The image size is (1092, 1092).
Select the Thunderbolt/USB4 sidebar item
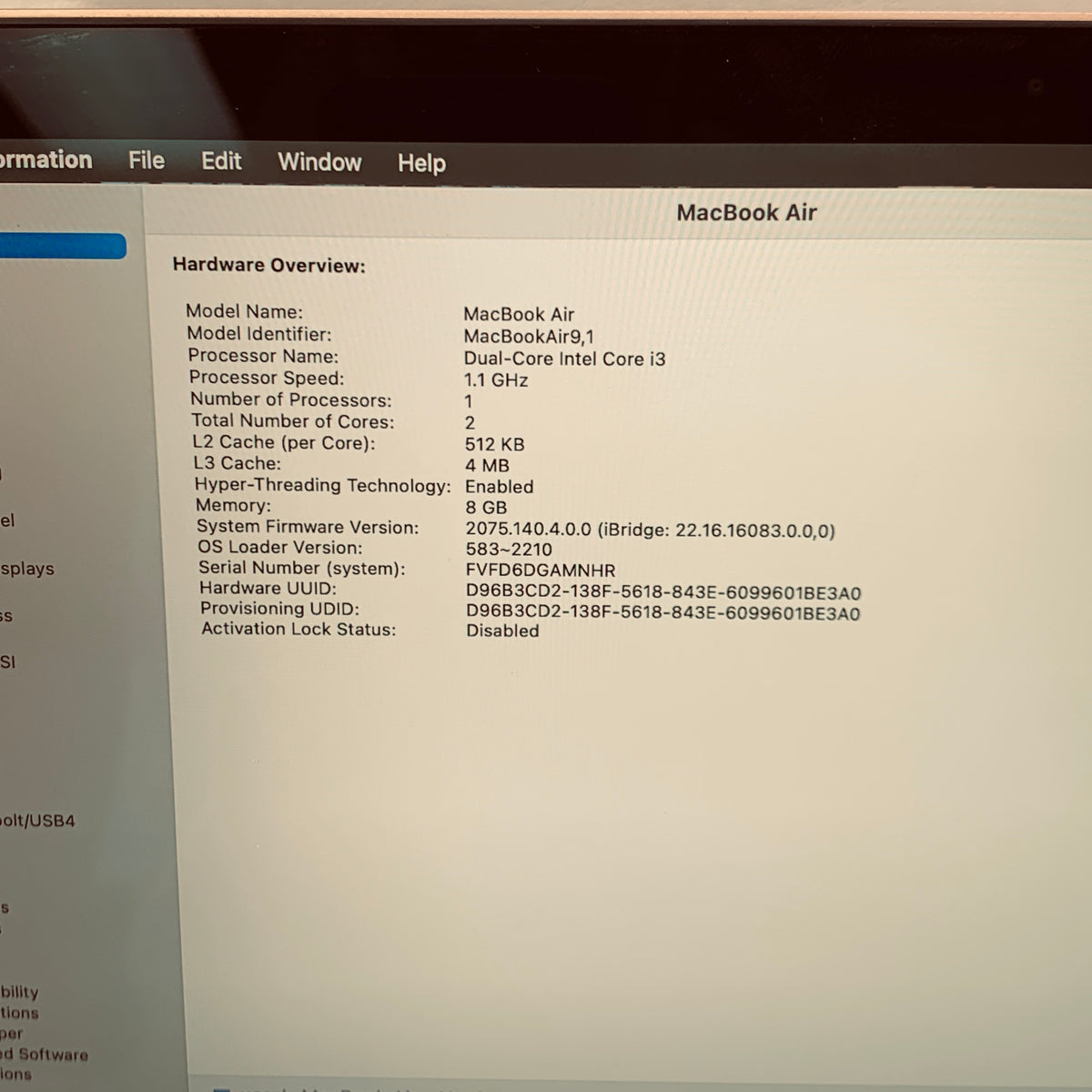click(x=37, y=821)
